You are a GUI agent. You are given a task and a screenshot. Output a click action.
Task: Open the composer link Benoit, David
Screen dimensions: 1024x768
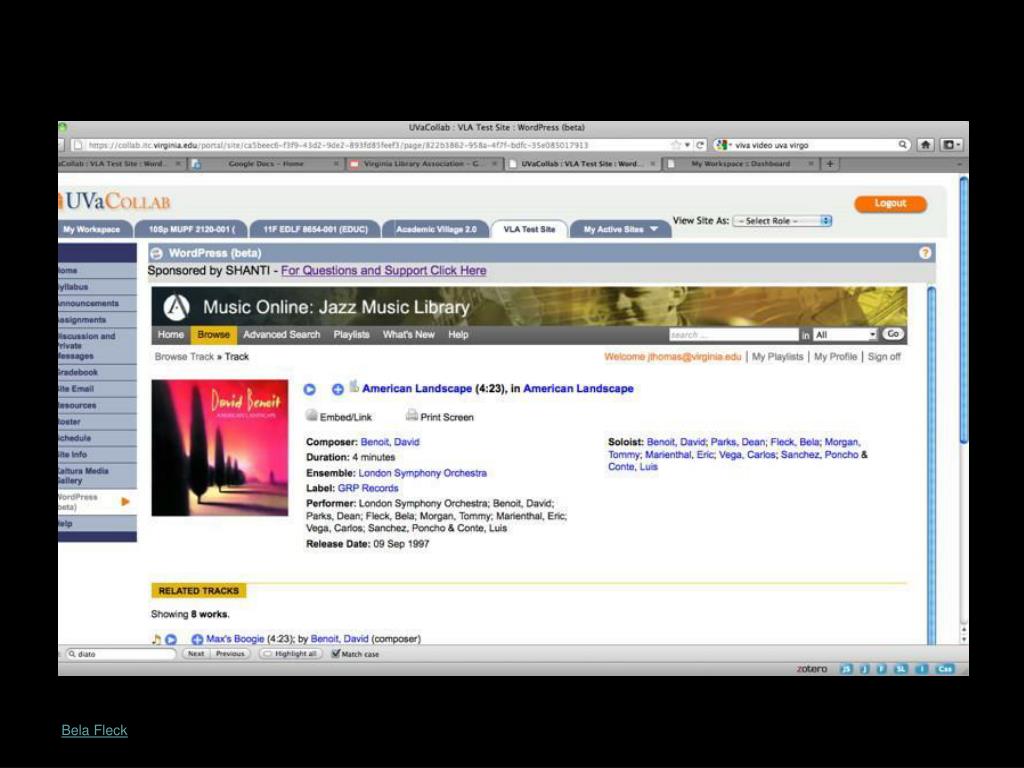[x=390, y=442]
